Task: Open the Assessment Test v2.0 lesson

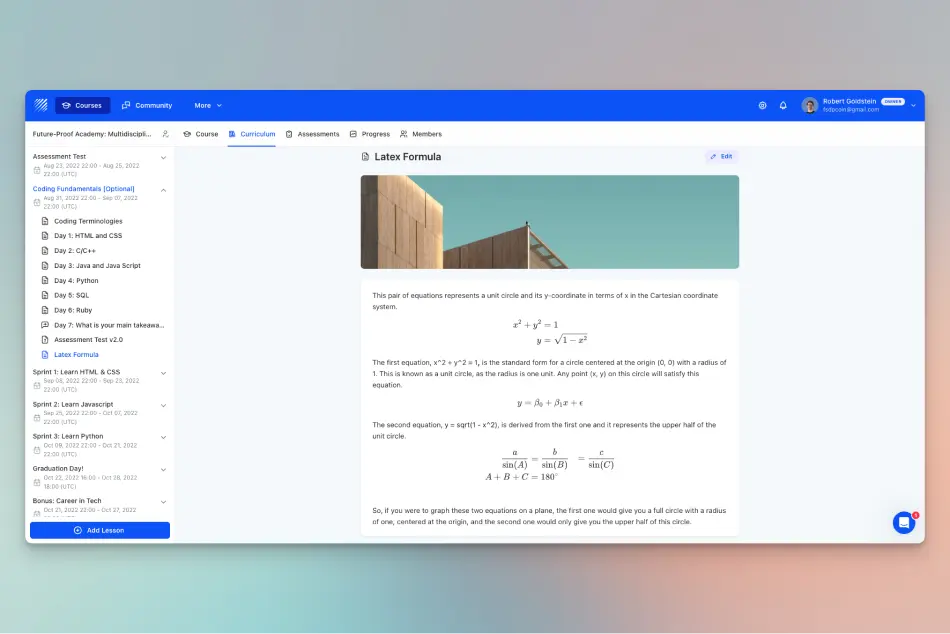Action: 88,340
